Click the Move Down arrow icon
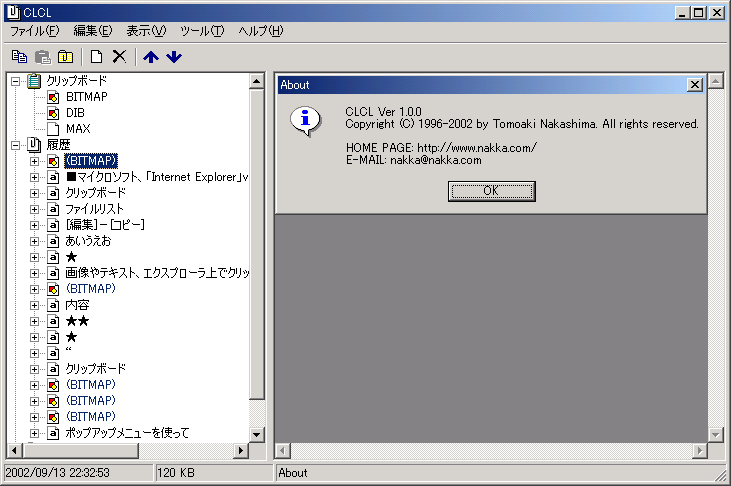The width and height of the screenshot is (731, 486). click(x=174, y=57)
